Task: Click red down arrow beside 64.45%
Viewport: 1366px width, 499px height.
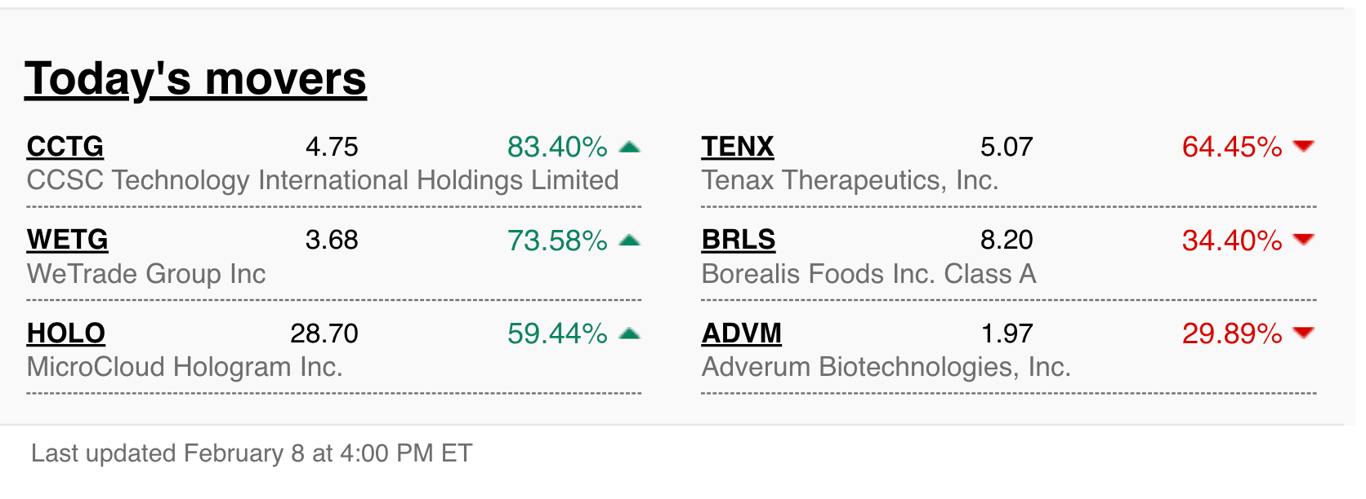Action: (x=1303, y=147)
